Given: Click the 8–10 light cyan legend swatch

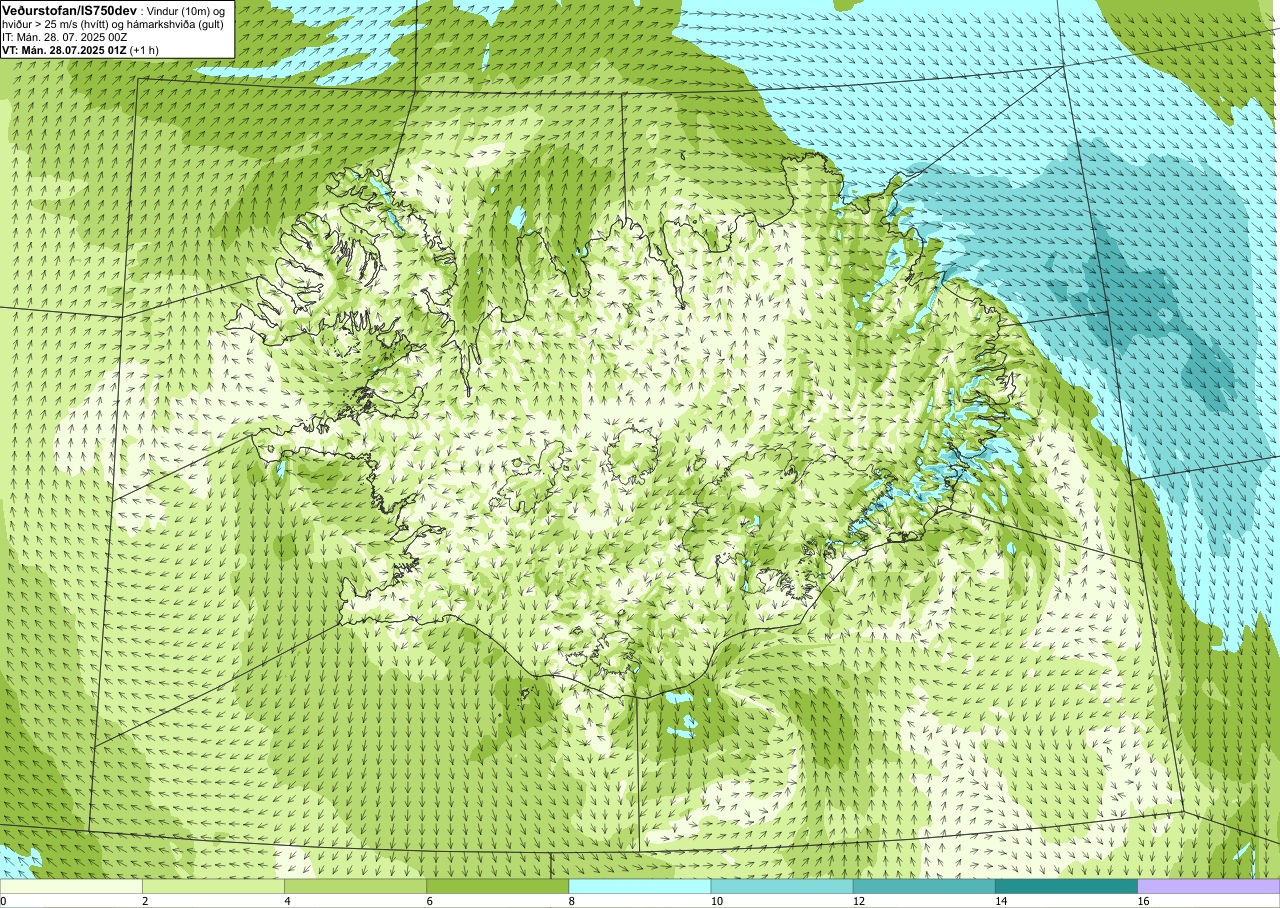Looking at the screenshot, I should click(x=639, y=886).
